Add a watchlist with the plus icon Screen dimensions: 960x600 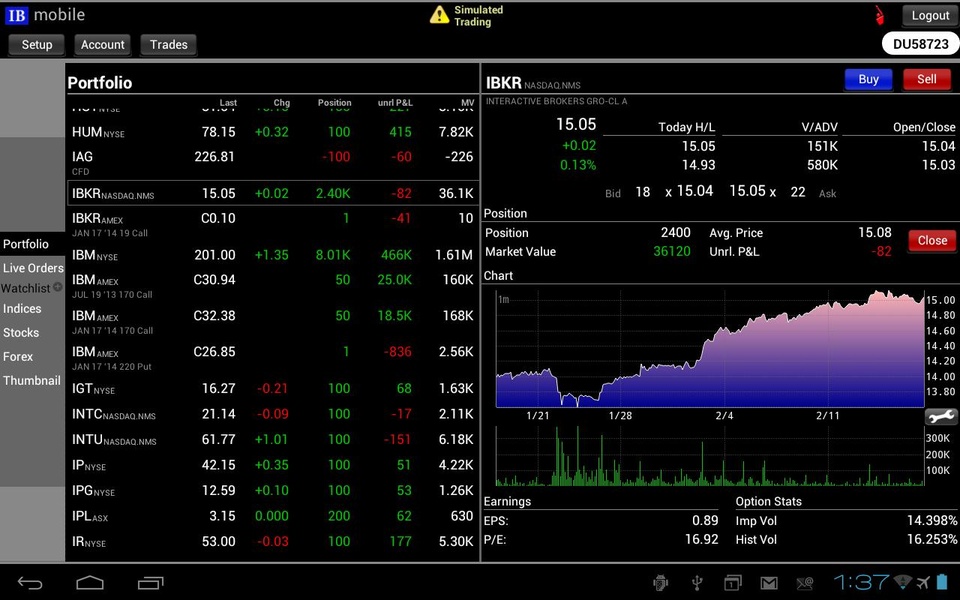[58, 287]
